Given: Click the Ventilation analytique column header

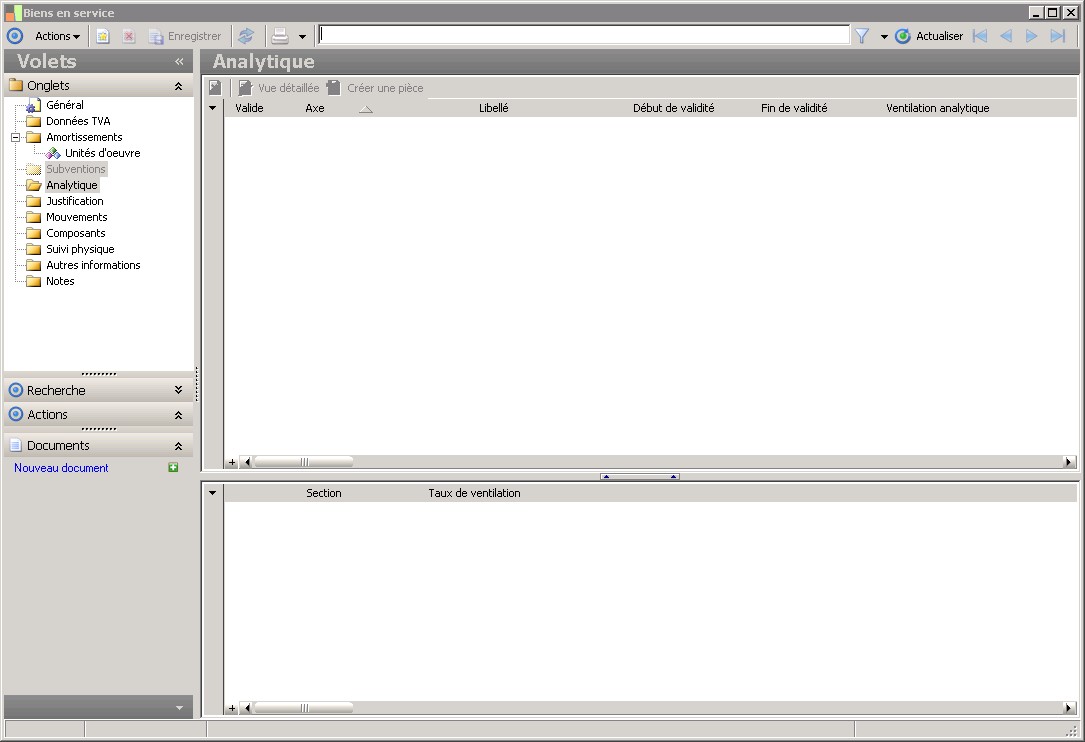Looking at the screenshot, I should click(x=937, y=108).
